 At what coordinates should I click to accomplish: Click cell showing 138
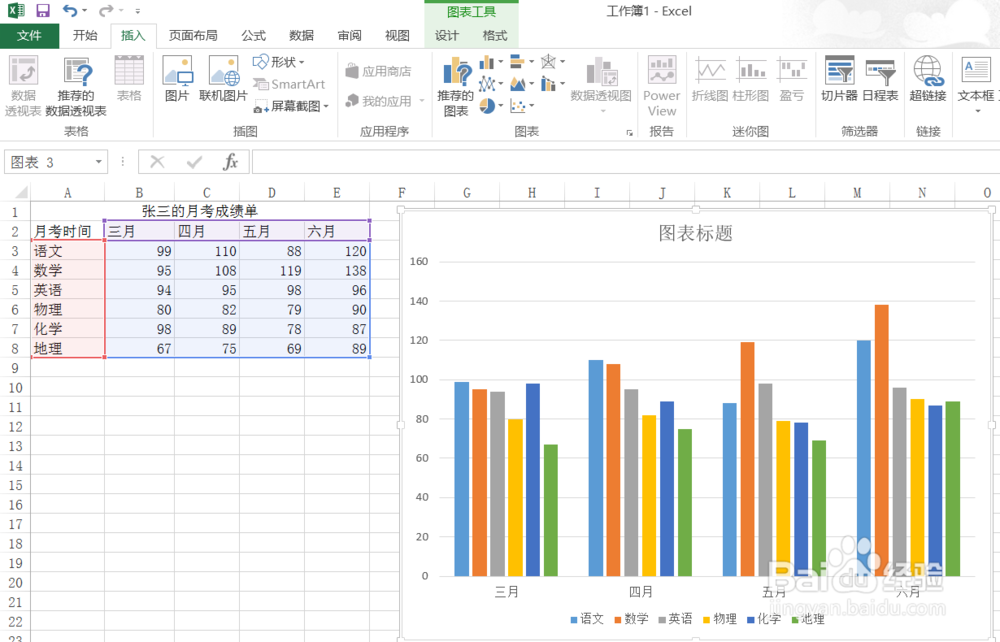(337, 270)
